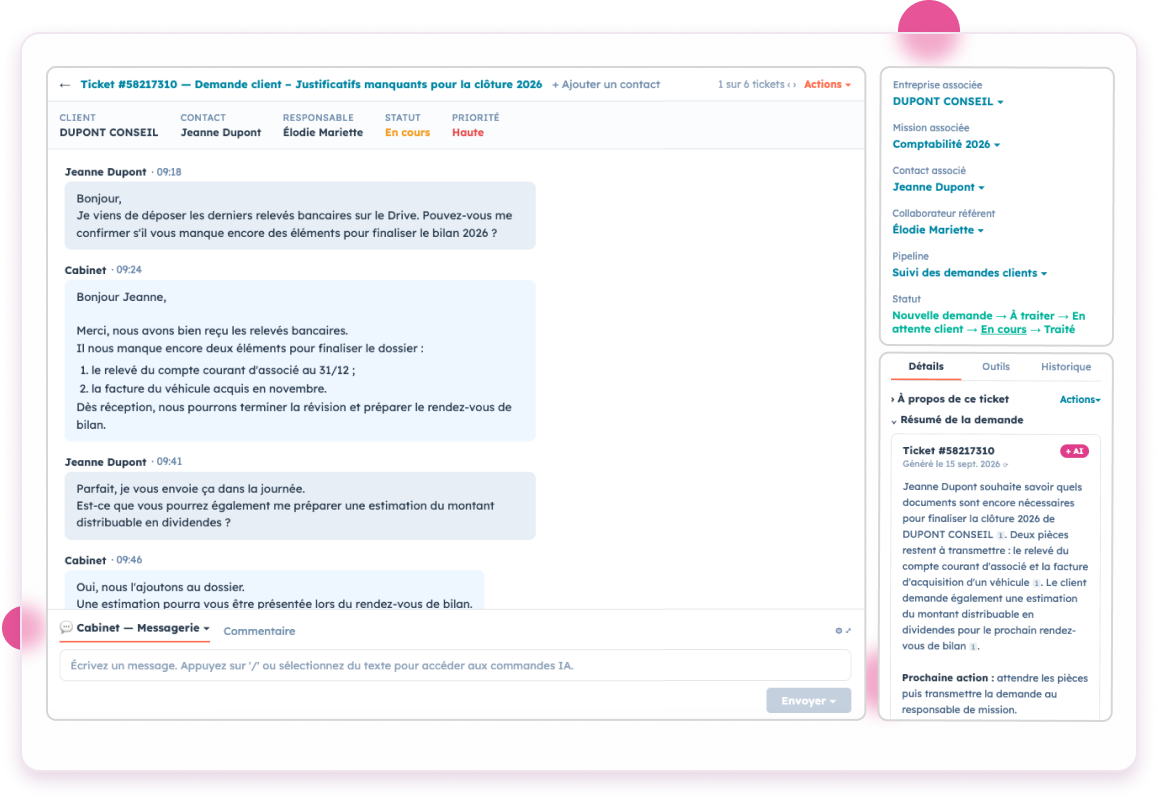1158x800 pixels.
Task: Click the 'Pipeline' label in sidebar
Action: click(x=910, y=256)
